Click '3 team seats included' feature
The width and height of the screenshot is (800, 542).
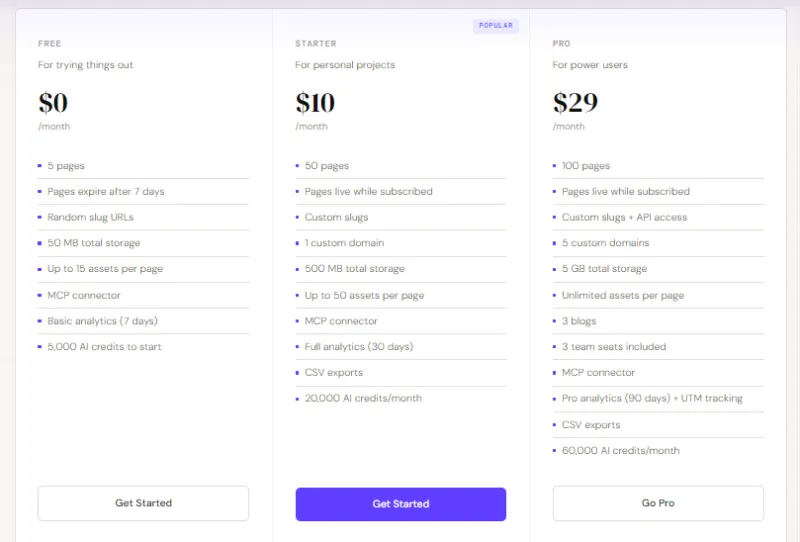[613, 347]
